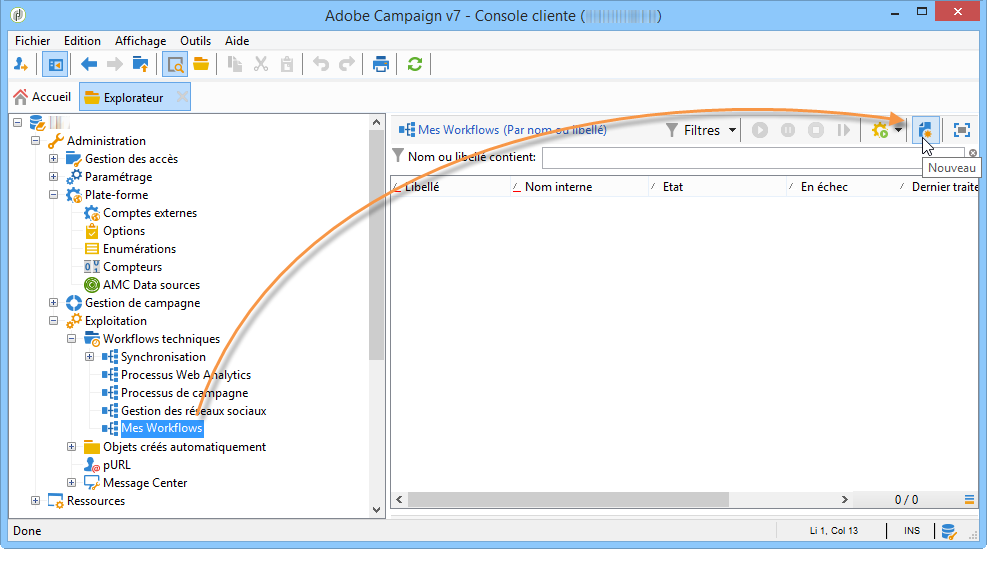Expand the Gestion de campagne node

[53, 303]
